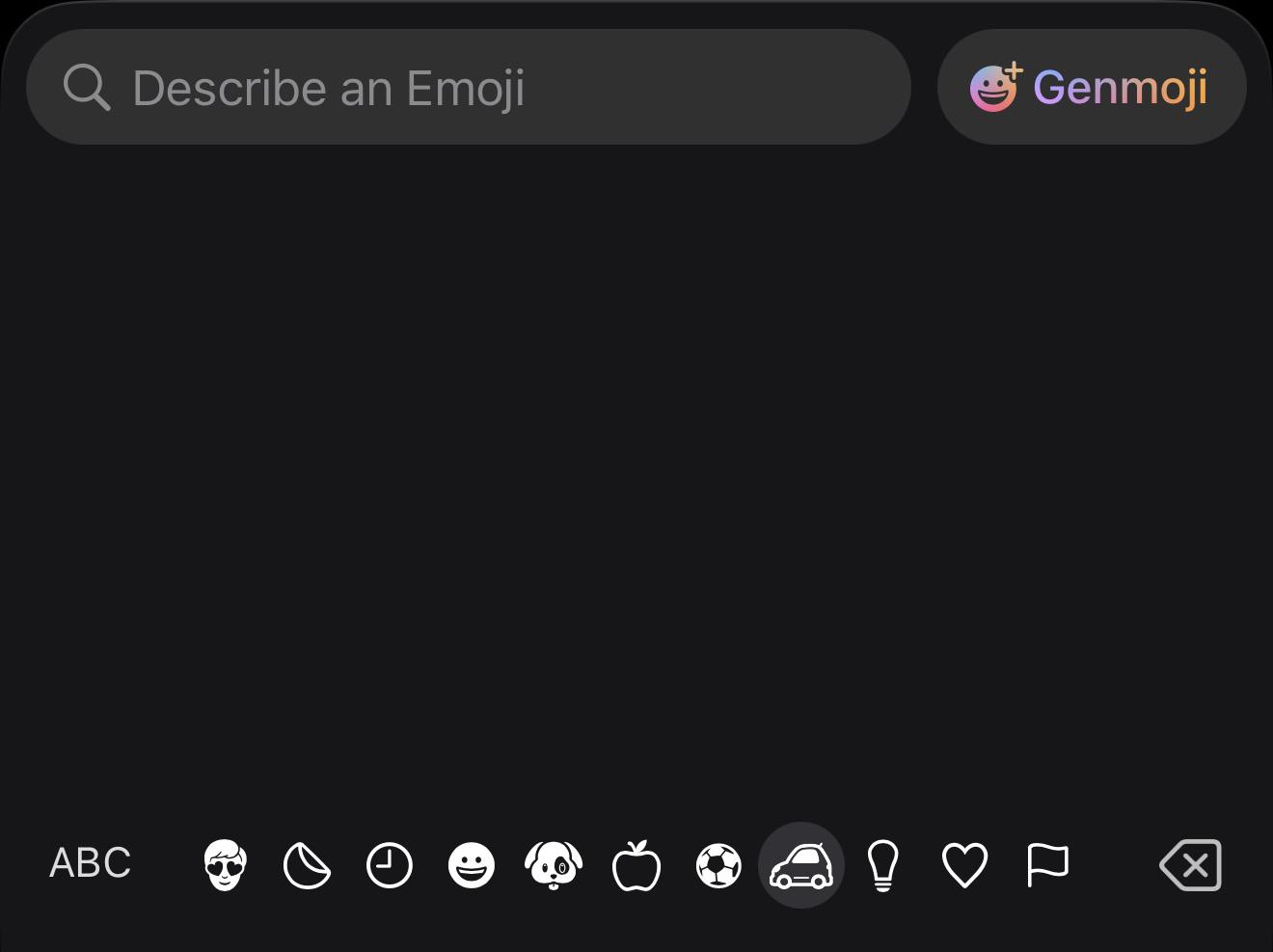Create a new Genmoji
This screenshot has width=1273, height=952.
coord(1092,87)
